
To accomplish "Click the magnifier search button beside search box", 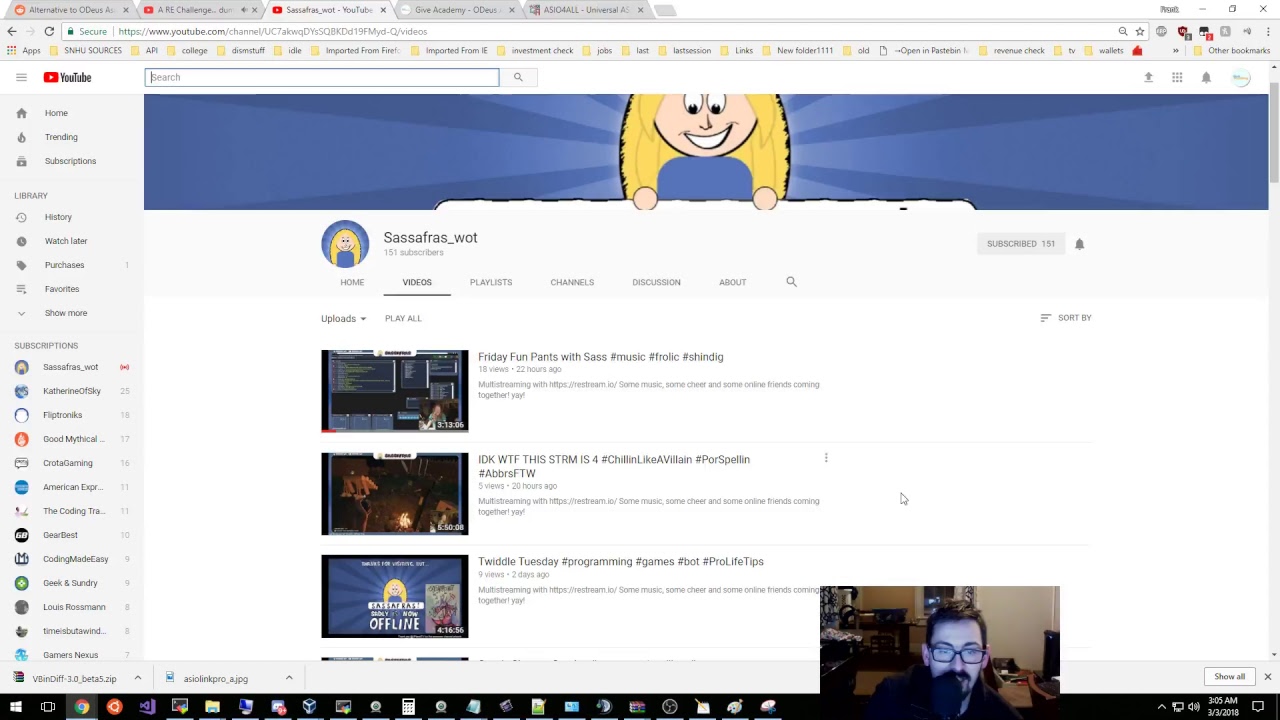I will (x=518, y=77).
